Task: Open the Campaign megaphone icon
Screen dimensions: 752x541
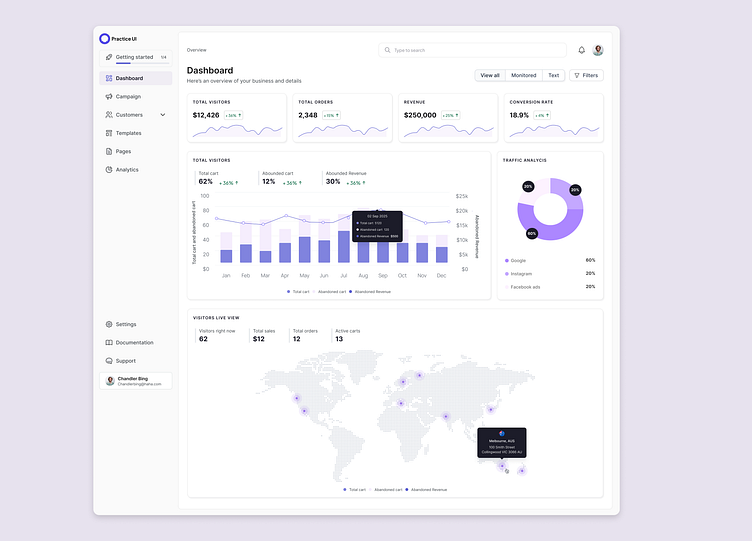Action: pyautogui.click(x=108, y=97)
